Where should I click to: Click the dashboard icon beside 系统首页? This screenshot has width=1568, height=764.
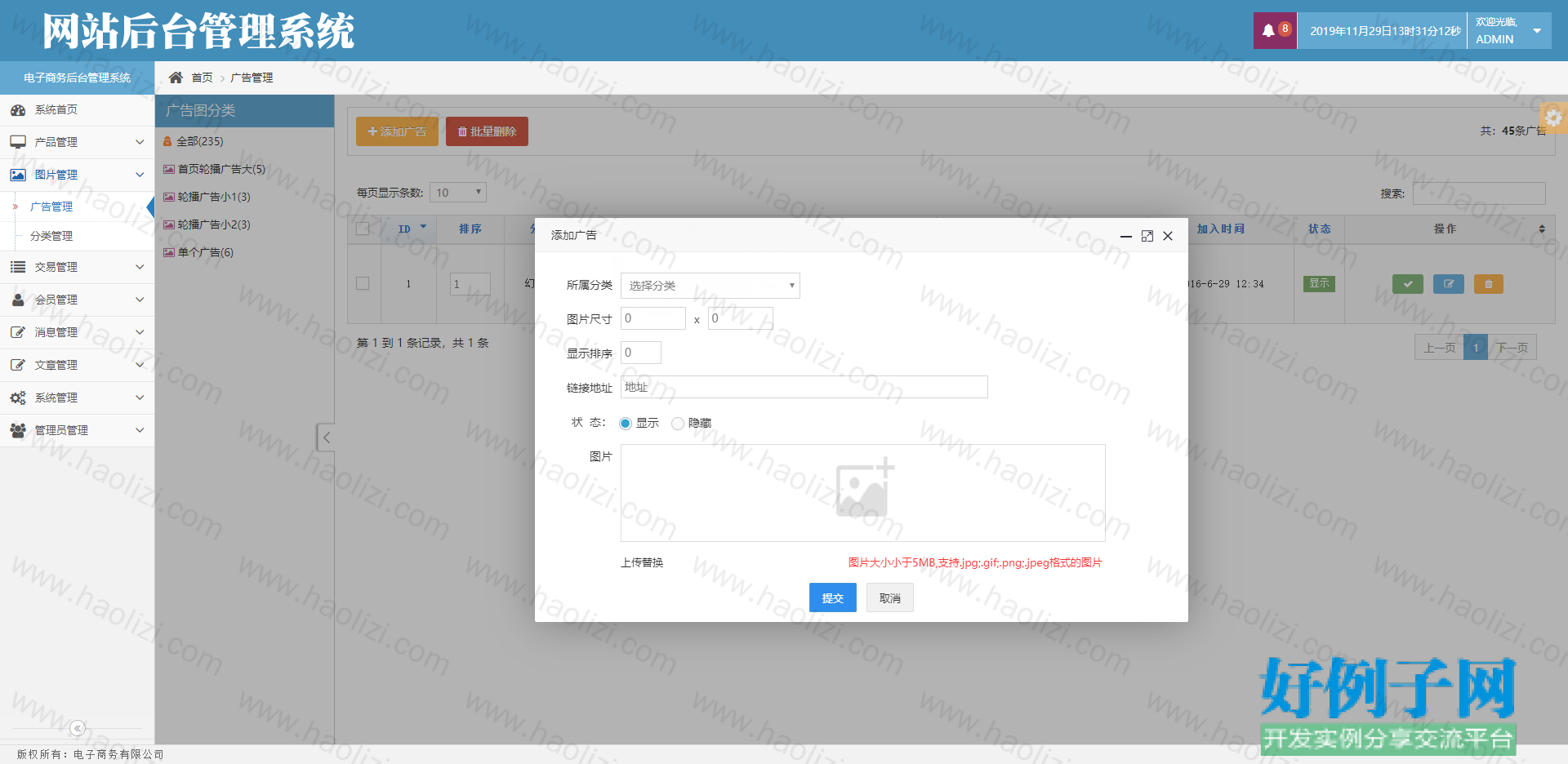18,110
